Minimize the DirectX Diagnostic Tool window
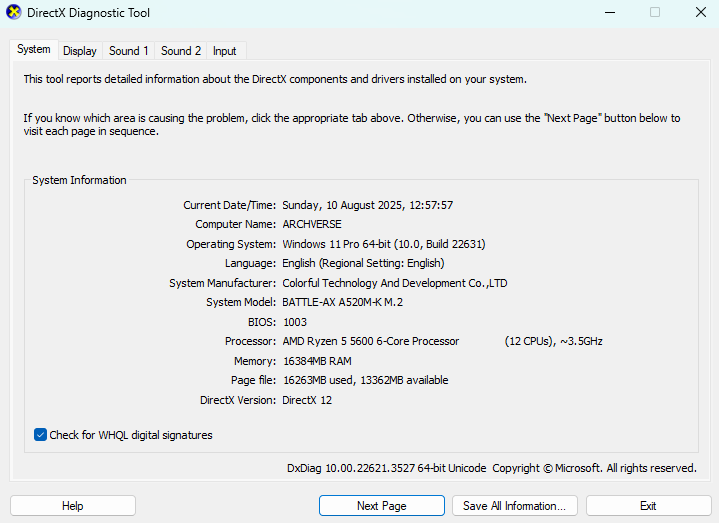The image size is (719, 523). tap(610, 12)
